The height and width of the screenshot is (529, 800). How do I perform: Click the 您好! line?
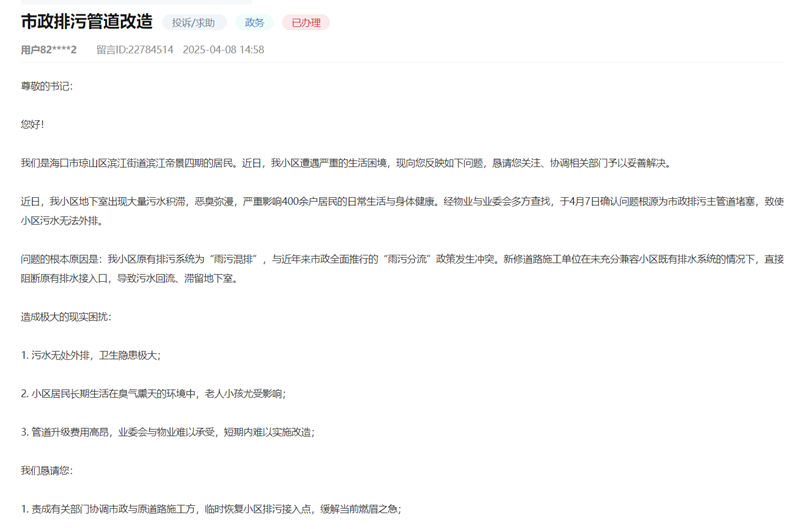pyautogui.click(x=33, y=124)
